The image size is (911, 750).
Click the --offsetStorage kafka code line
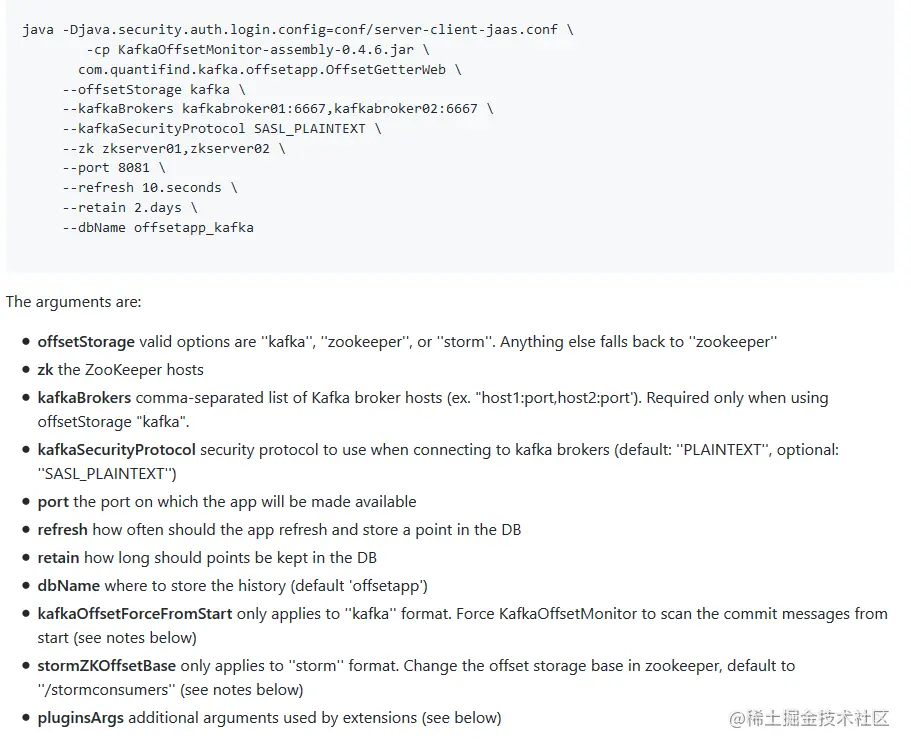point(154,89)
